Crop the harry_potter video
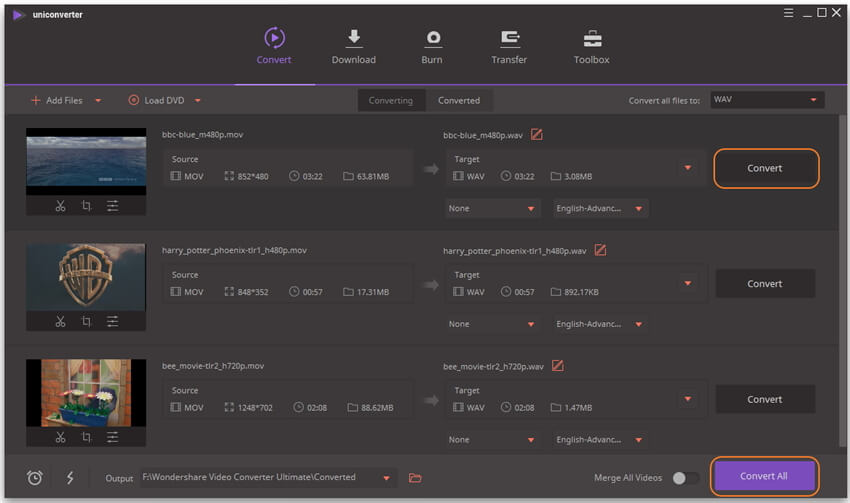850x503 pixels. click(86, 321)
